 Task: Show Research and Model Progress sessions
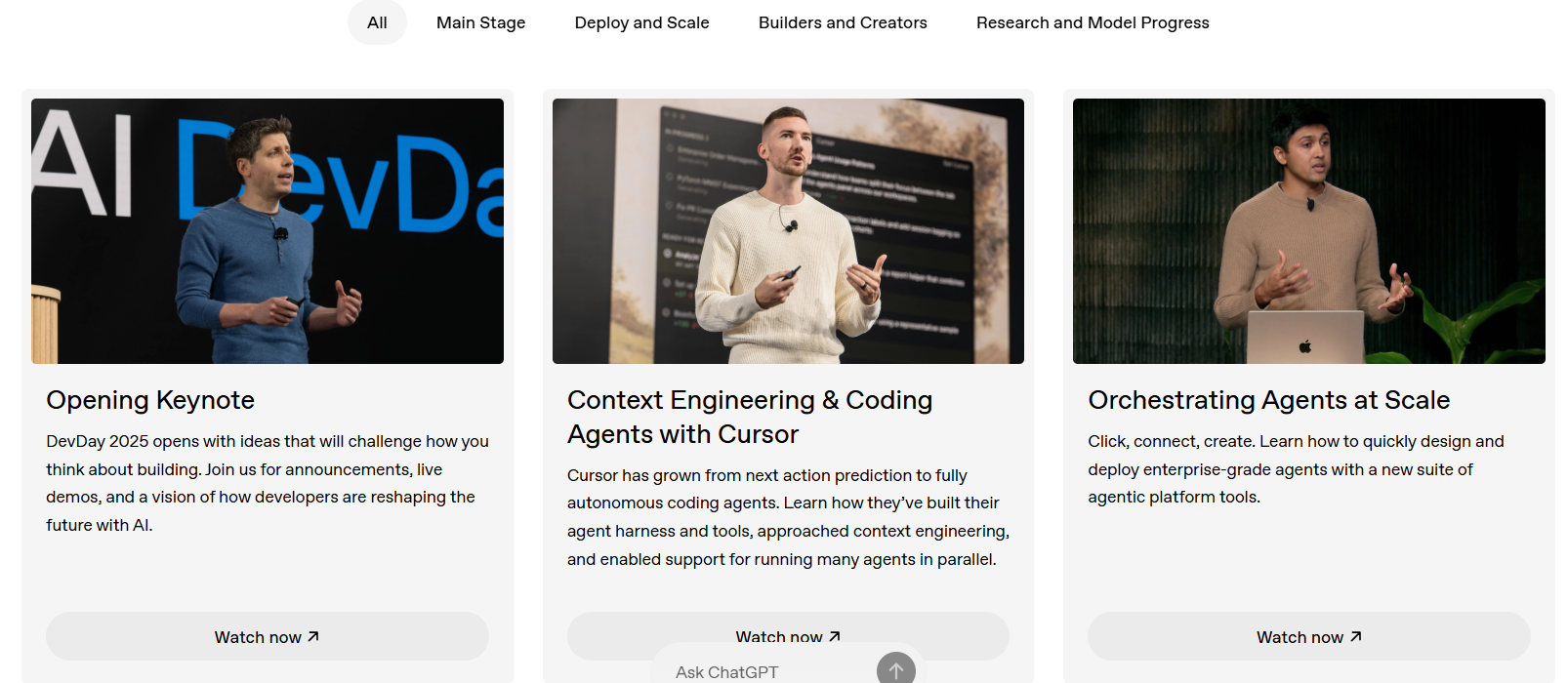tap(1093, 22)
